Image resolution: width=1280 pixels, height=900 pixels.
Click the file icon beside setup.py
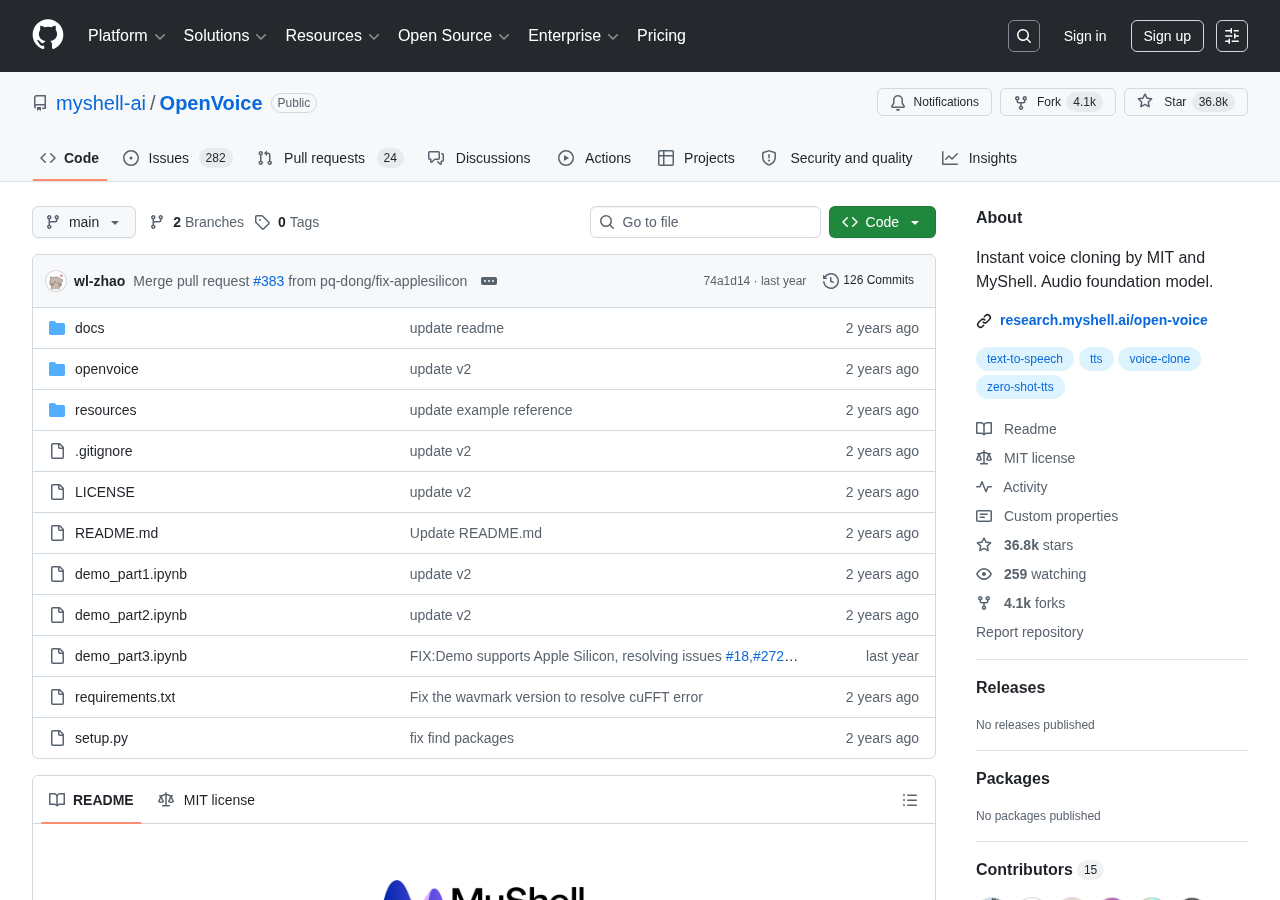coord(57,738)
